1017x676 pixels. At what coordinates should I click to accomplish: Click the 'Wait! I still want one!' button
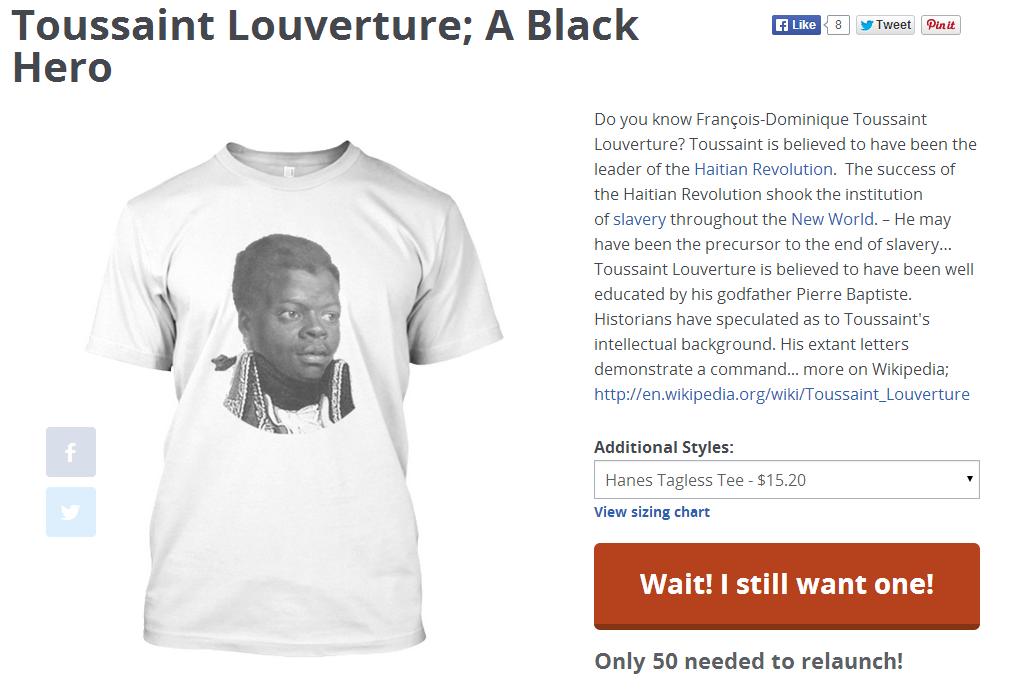point(787,586)
